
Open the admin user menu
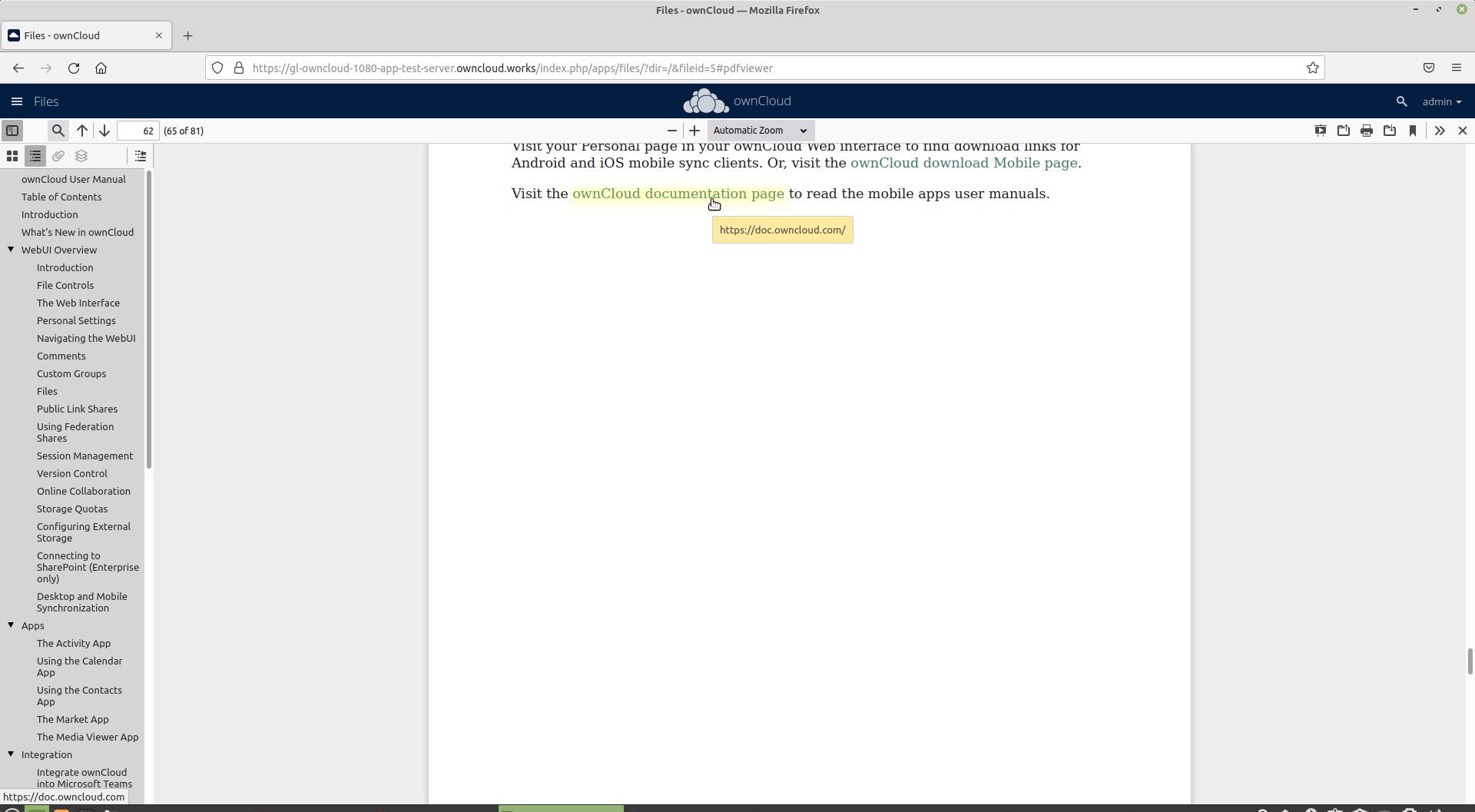(x=1441, y=101)
